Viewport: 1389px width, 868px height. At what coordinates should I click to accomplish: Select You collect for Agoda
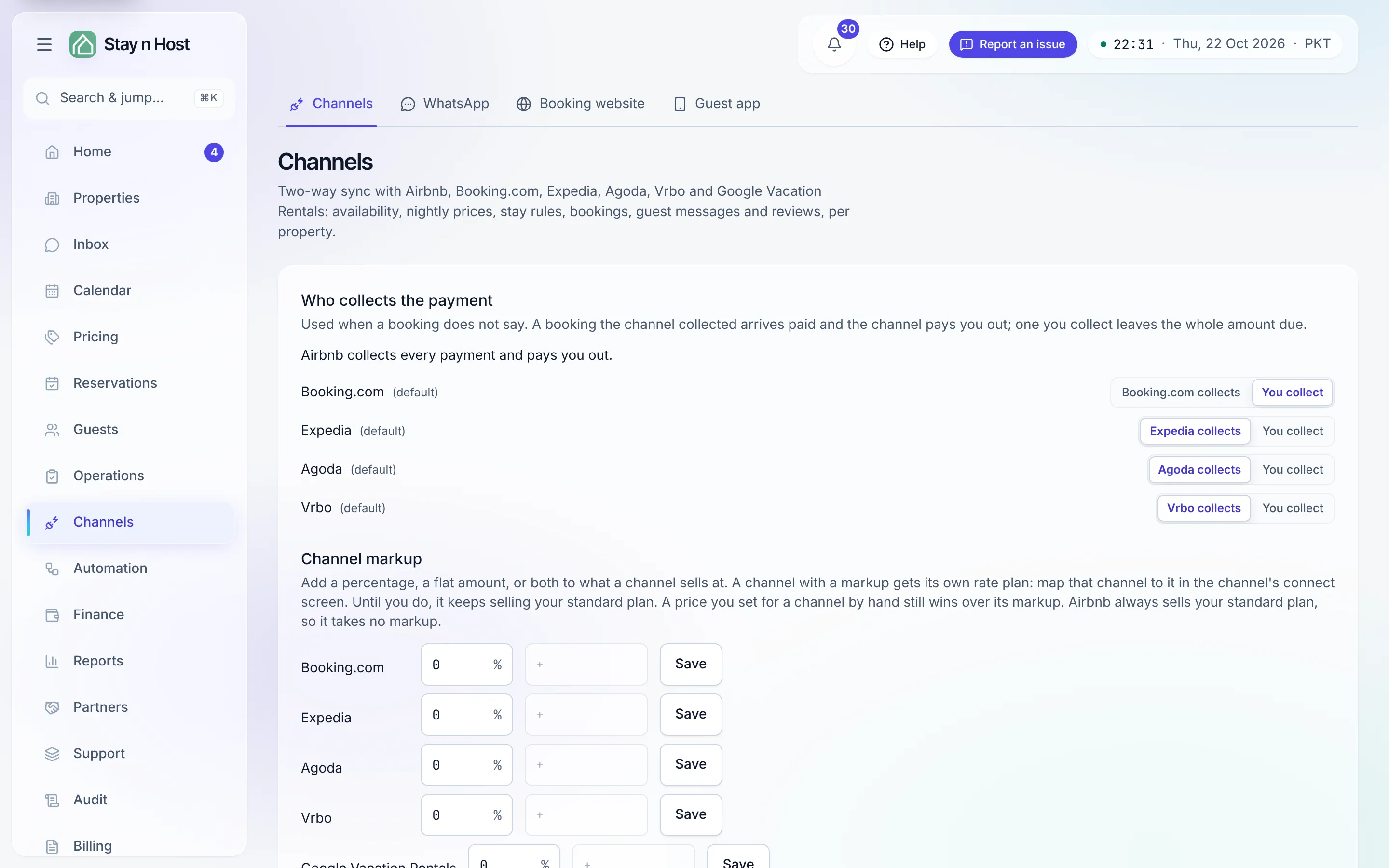[x=1292, y=469]
